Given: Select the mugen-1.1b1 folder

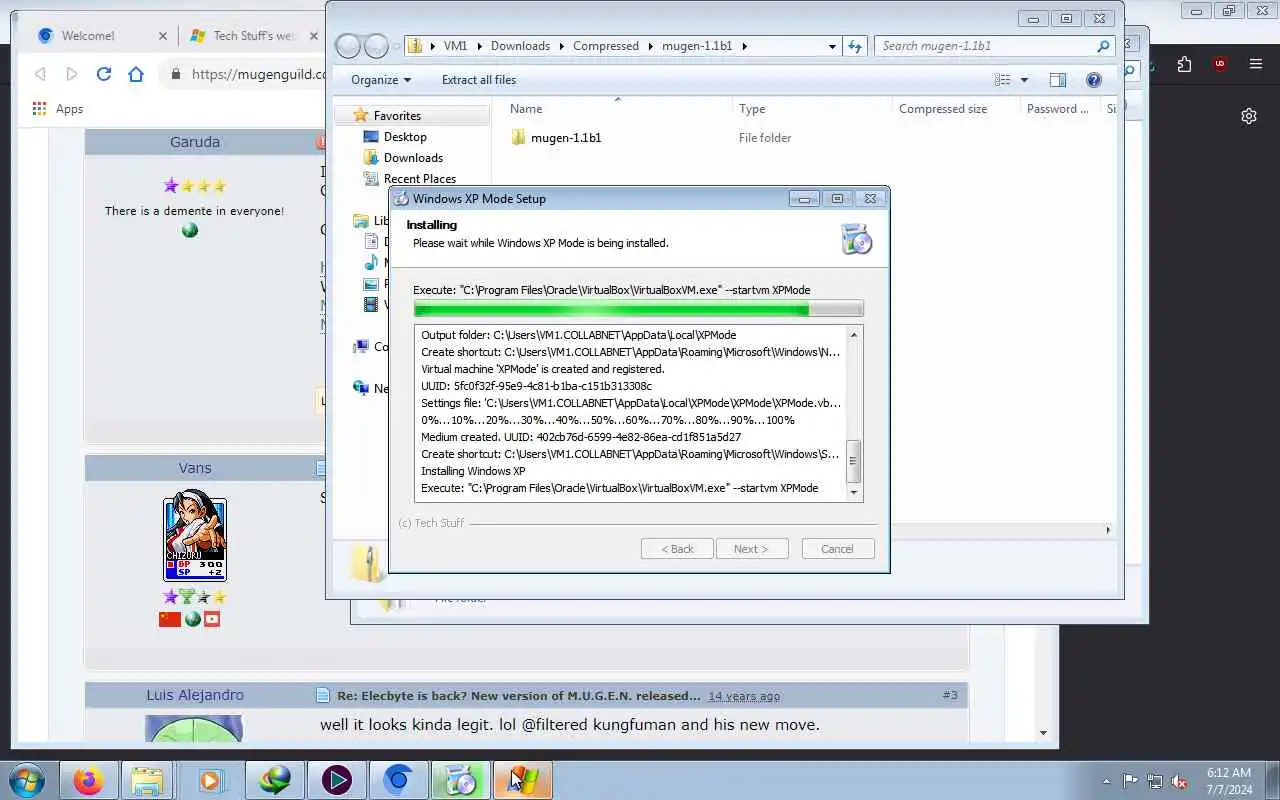Looking at the screenshot, I should tap(566, 138).
